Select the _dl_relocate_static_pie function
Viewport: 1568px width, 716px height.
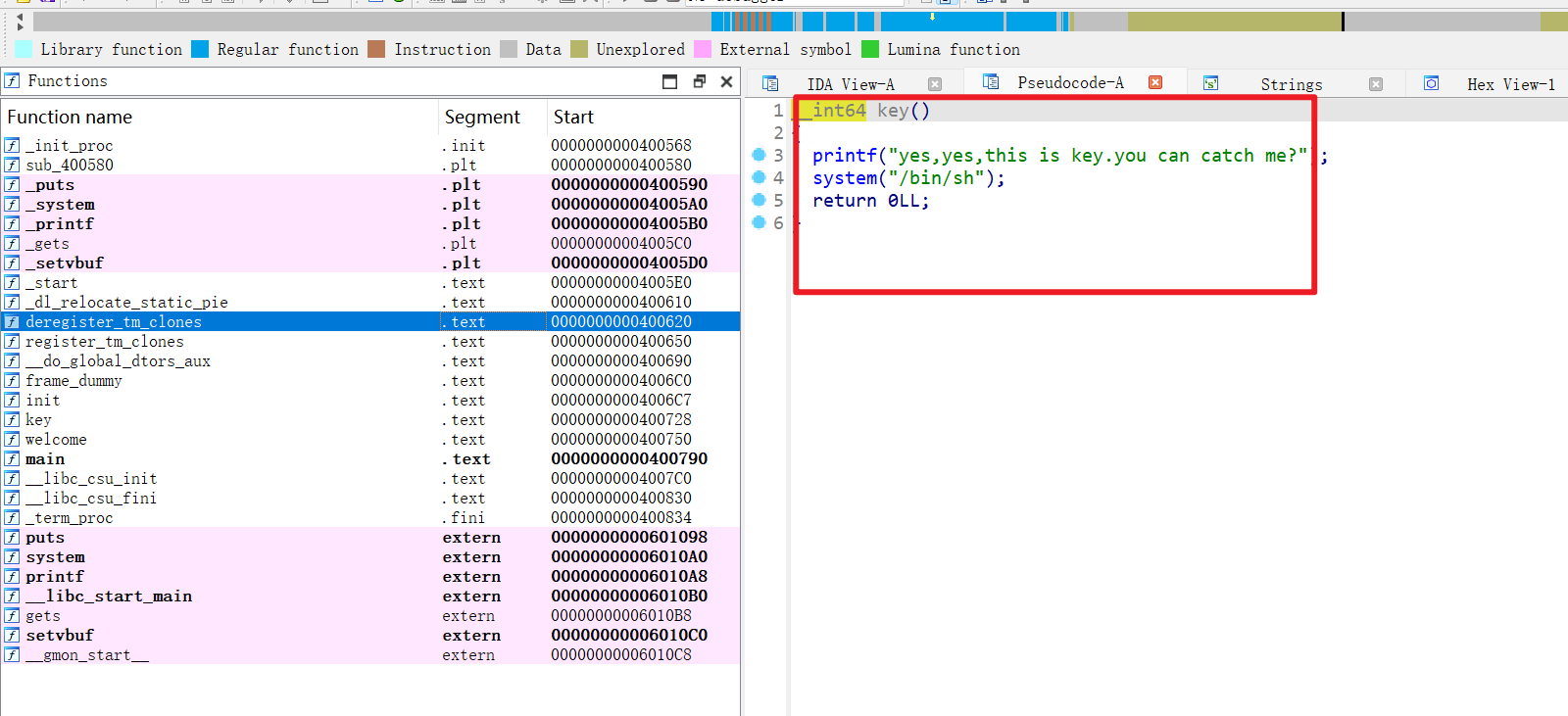point(370,302)
